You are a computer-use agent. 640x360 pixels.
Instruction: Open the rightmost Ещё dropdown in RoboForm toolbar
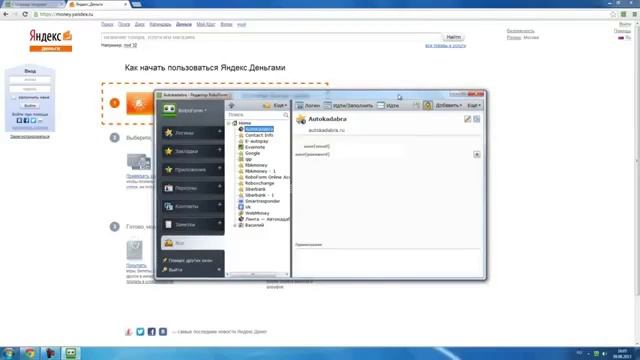[473, 105]
